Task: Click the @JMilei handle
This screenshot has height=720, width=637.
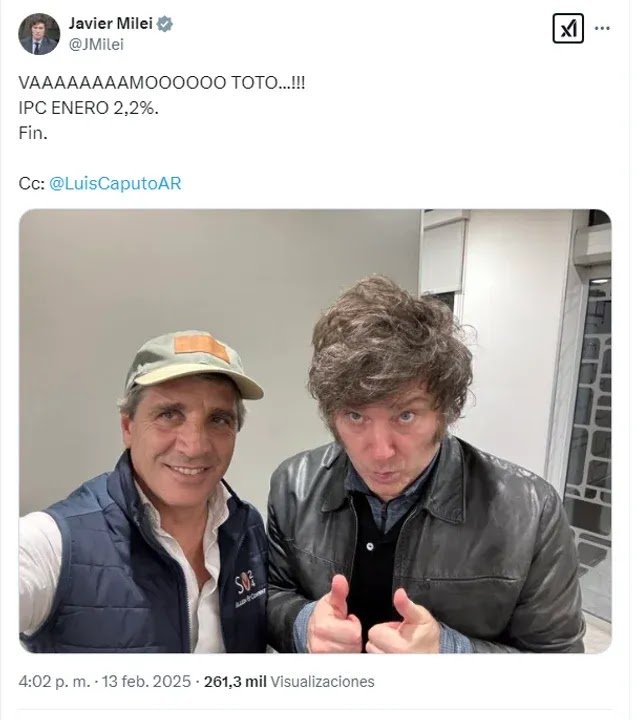Action: tap(96, 44)
